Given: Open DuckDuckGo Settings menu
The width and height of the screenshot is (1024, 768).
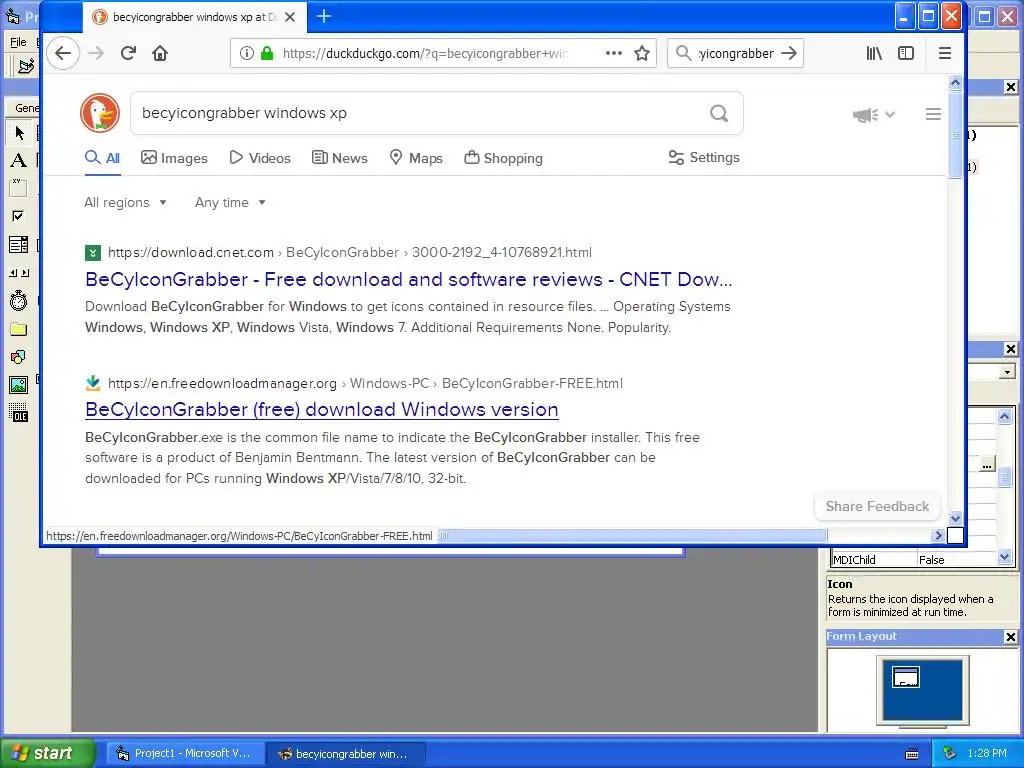Looking at the screenshot, I should (704, 157).
